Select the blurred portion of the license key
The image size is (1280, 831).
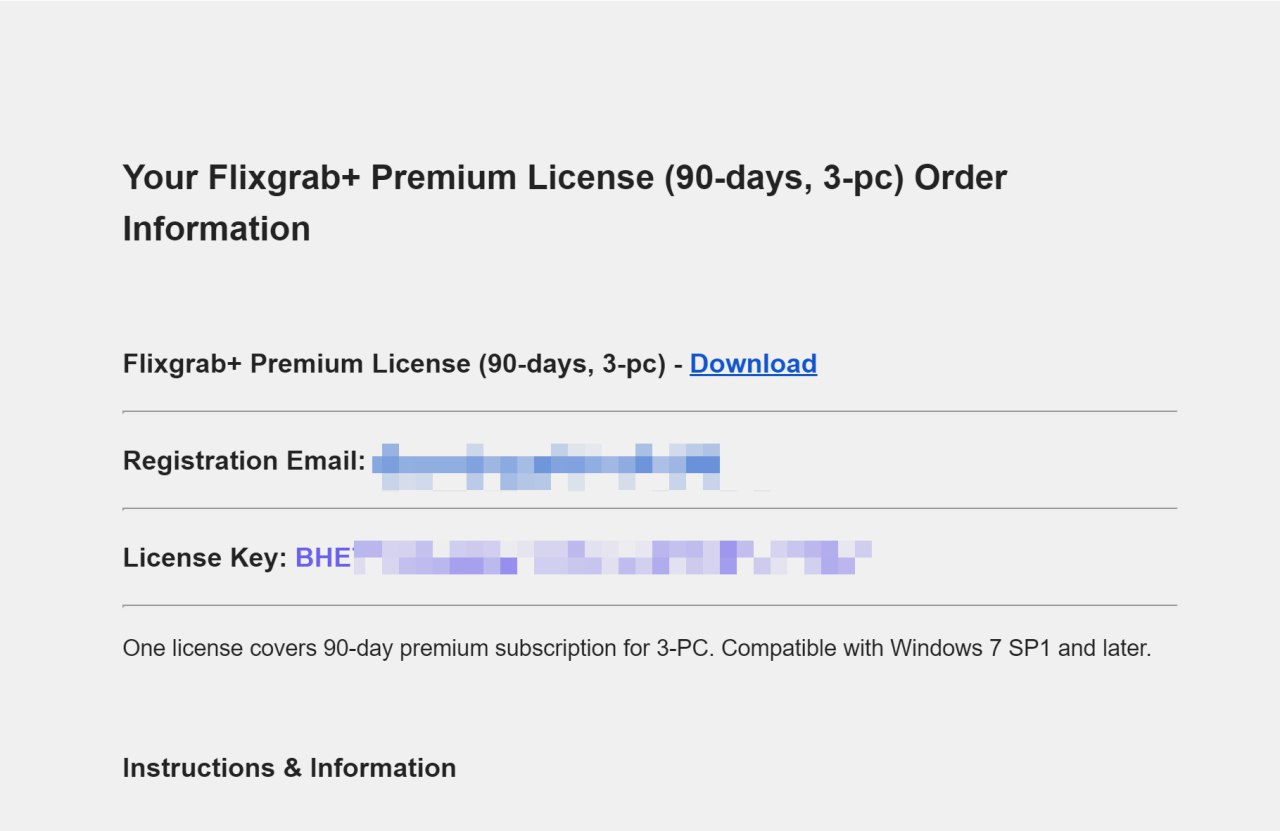[x=612, y=558]
